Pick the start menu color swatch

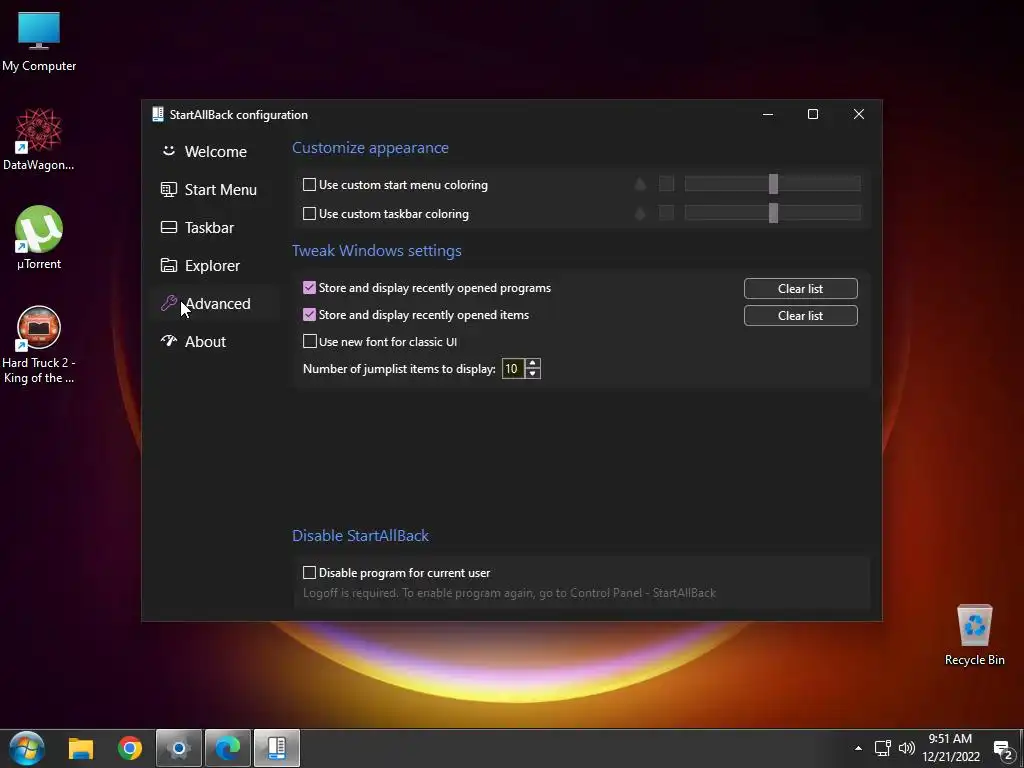666,184
